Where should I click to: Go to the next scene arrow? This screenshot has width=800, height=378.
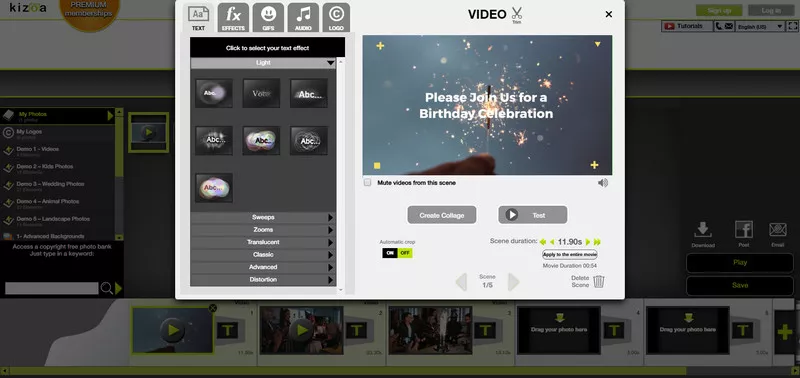click(x=513, y=282)
